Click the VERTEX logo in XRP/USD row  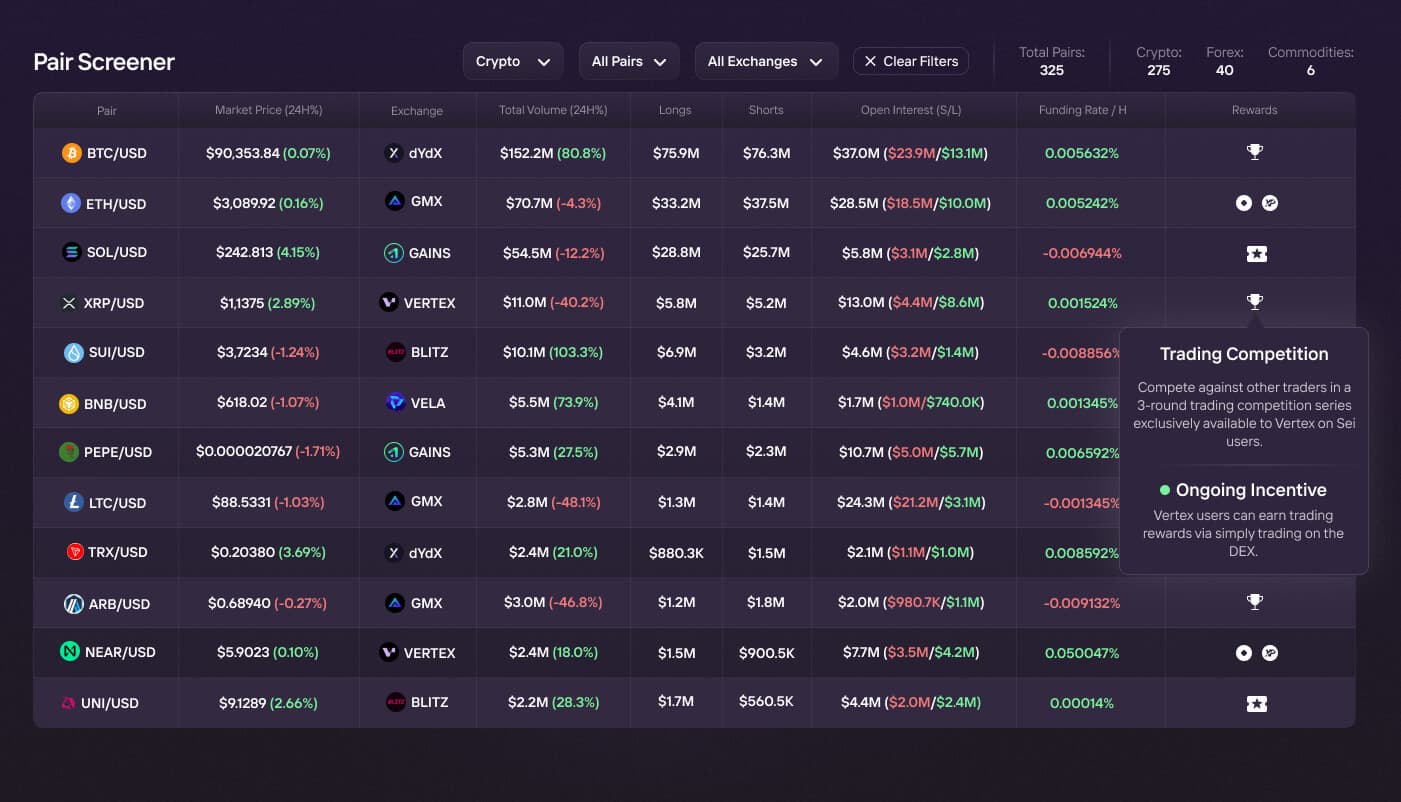pos(389,302)
